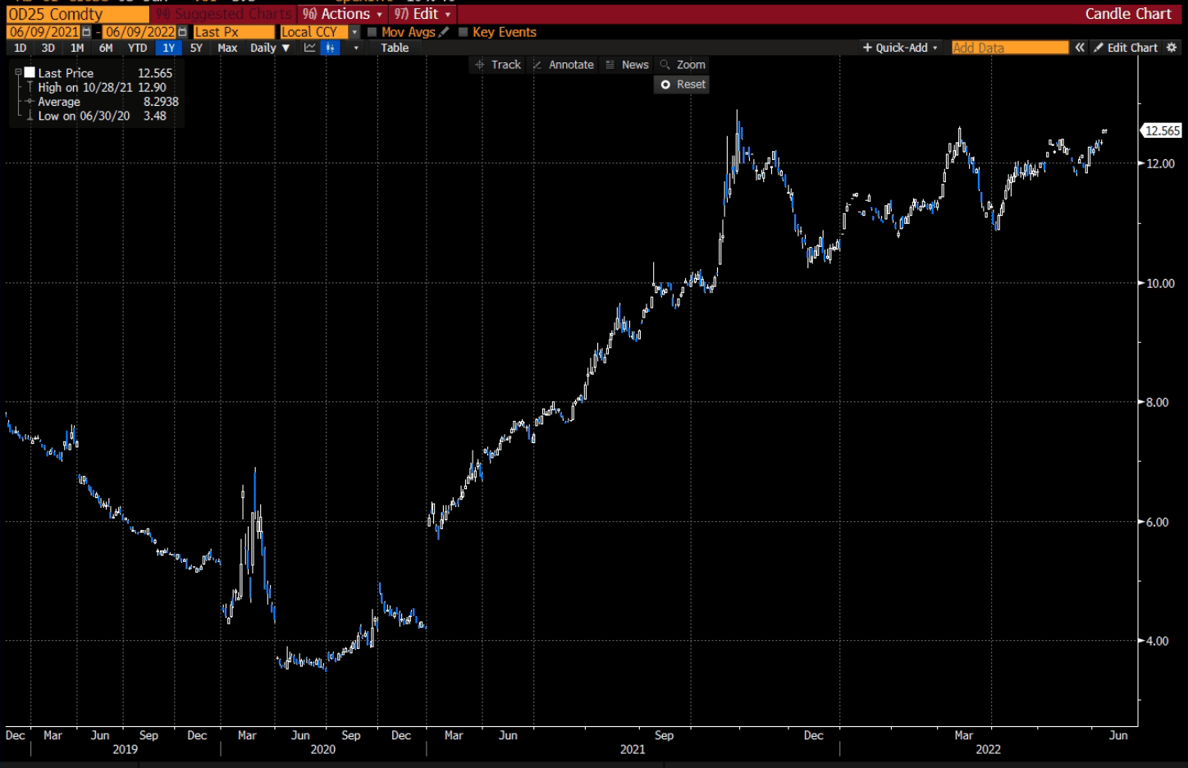Image resolution: width=1188 pixels, height=768 pixels.
Task: Activate the Zoom magnifier tool
Action: 683,65
